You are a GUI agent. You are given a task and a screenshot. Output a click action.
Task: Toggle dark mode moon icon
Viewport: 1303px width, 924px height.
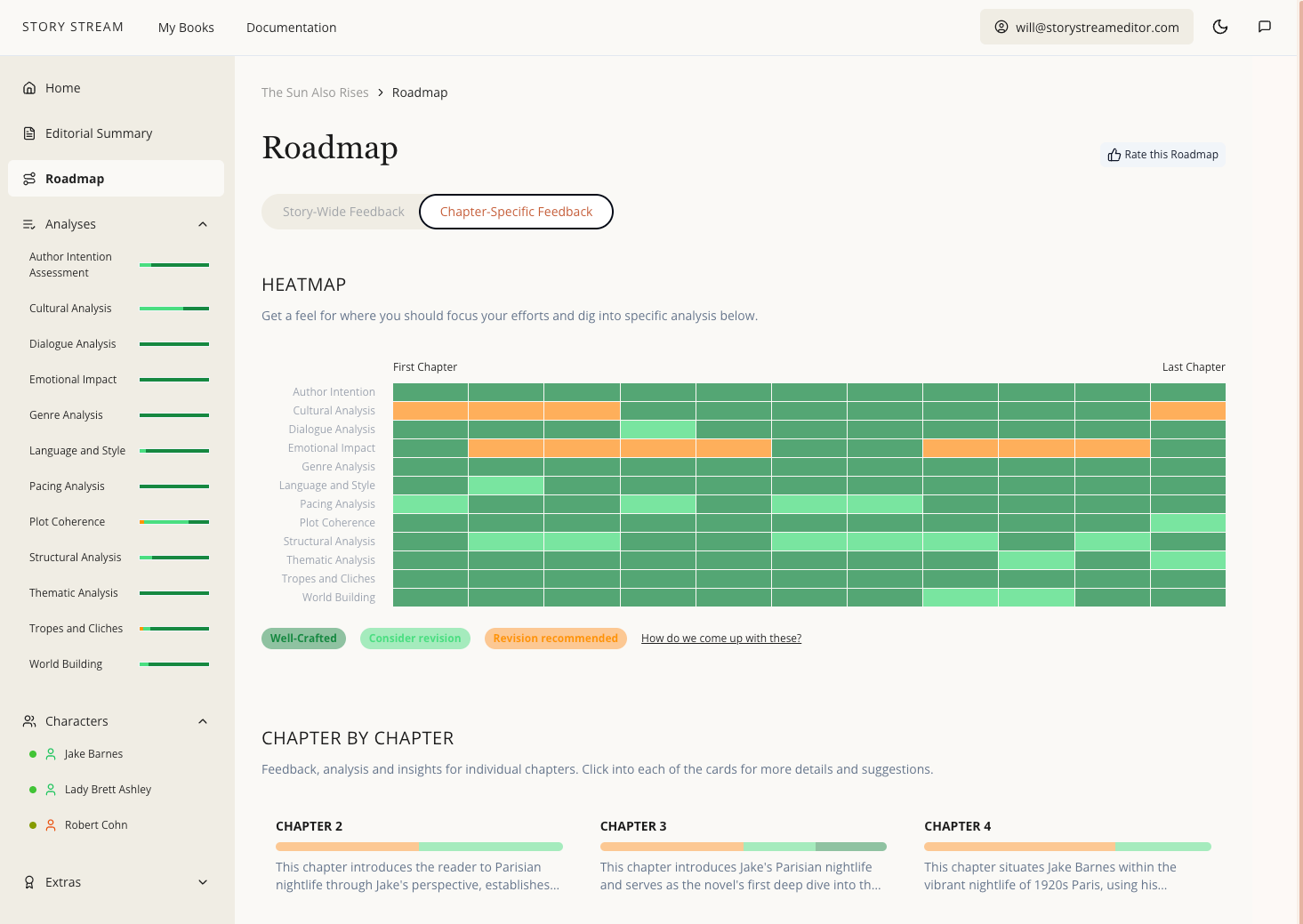point(1219,27)
